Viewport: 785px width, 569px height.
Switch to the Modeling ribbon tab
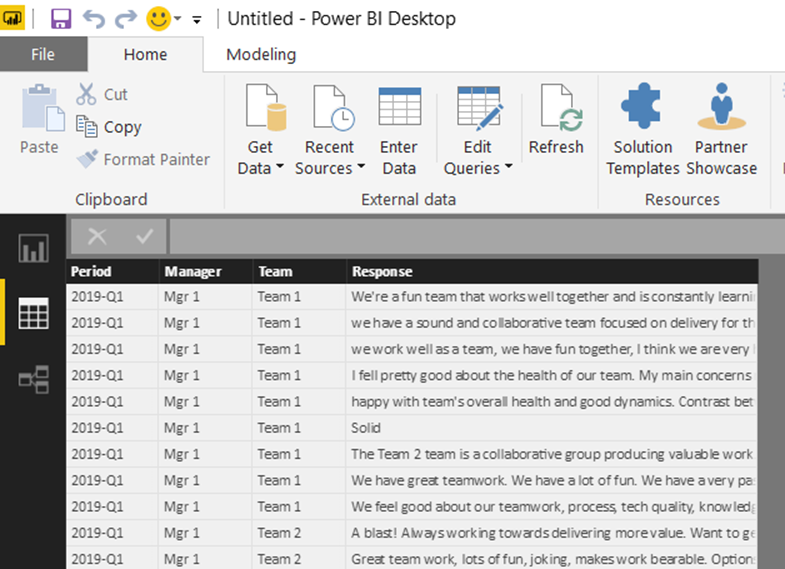tap(261, 54)
